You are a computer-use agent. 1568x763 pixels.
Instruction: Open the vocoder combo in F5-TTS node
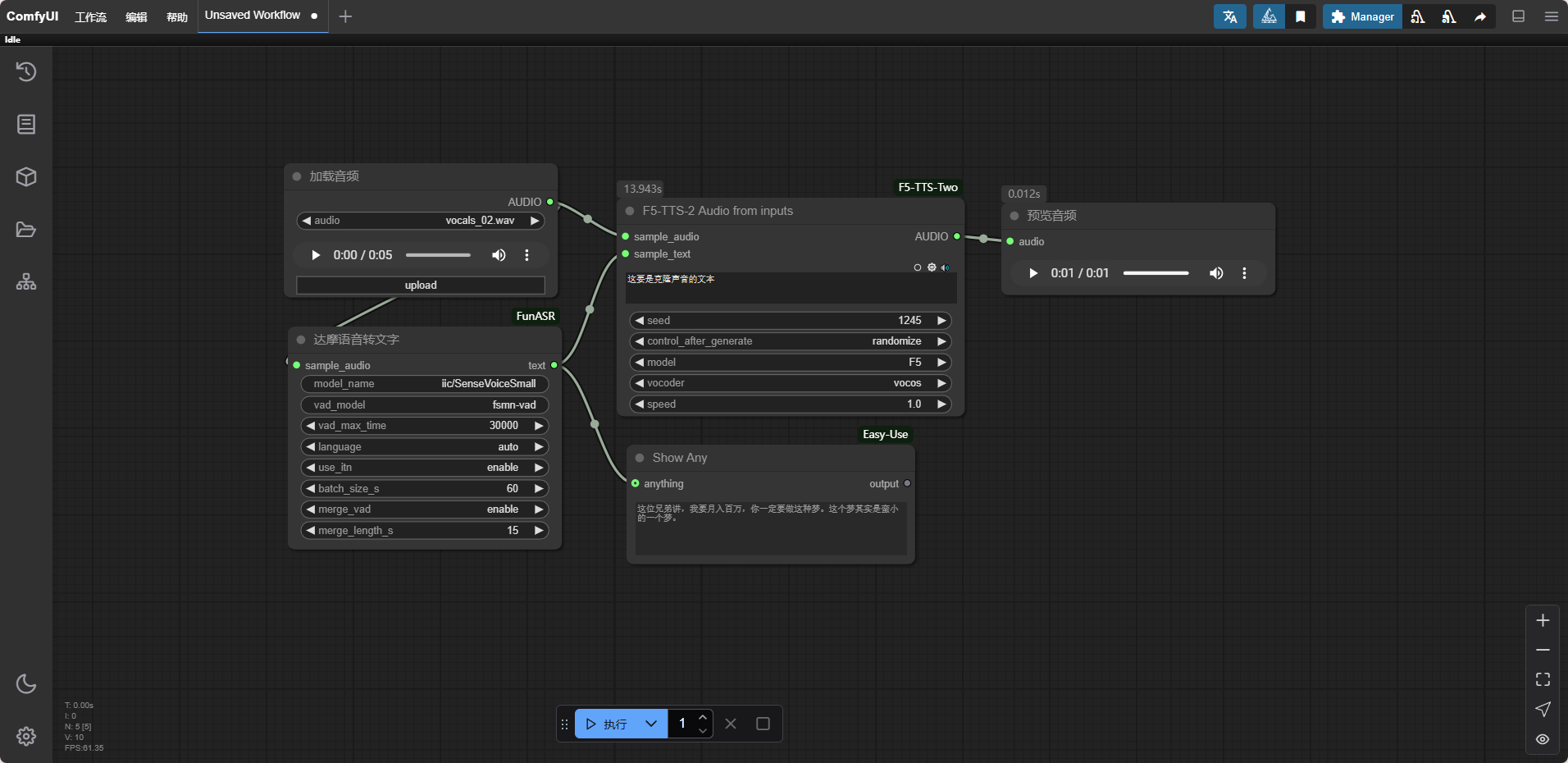(x=791, y=383)
